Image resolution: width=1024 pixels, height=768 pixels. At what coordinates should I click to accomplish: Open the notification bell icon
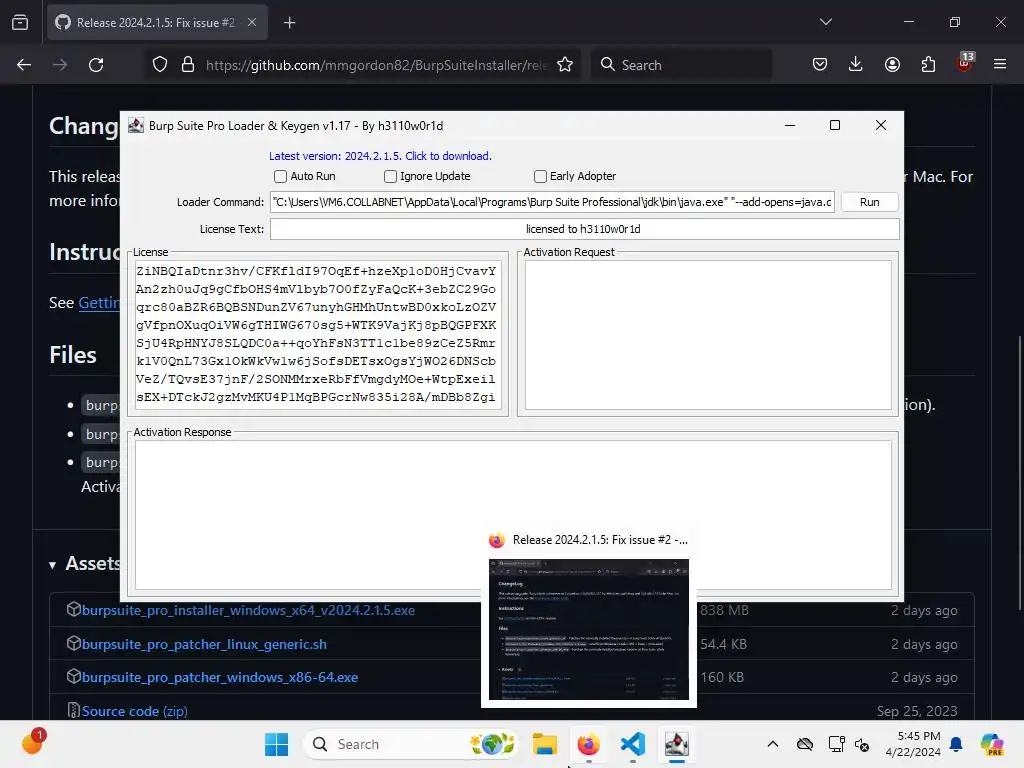pos(956,744)
